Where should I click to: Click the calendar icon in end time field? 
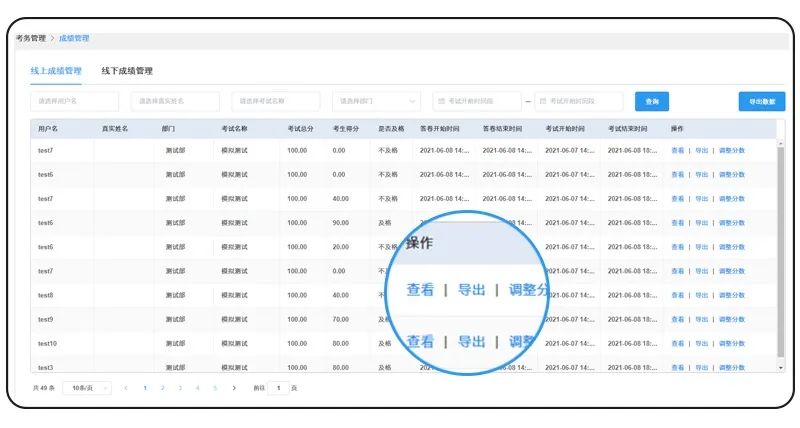pos(543,101)
